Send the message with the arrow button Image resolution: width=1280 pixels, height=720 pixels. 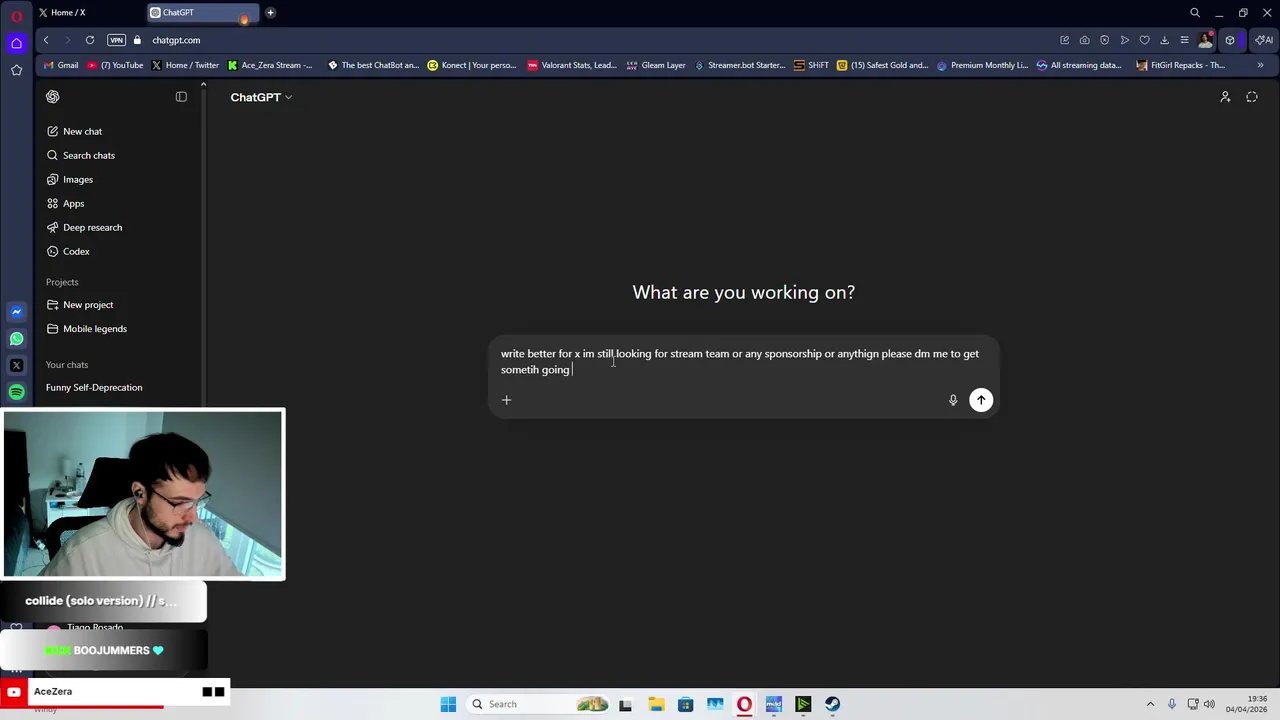tap(981, 400)
